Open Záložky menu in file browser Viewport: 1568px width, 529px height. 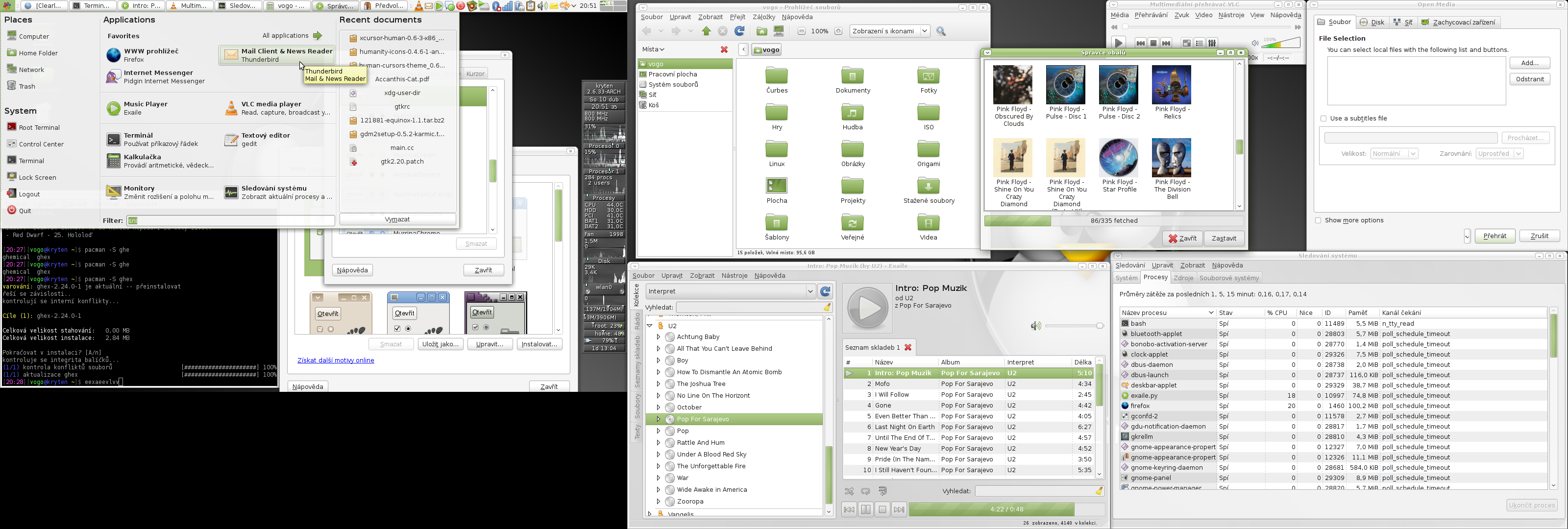763,17
